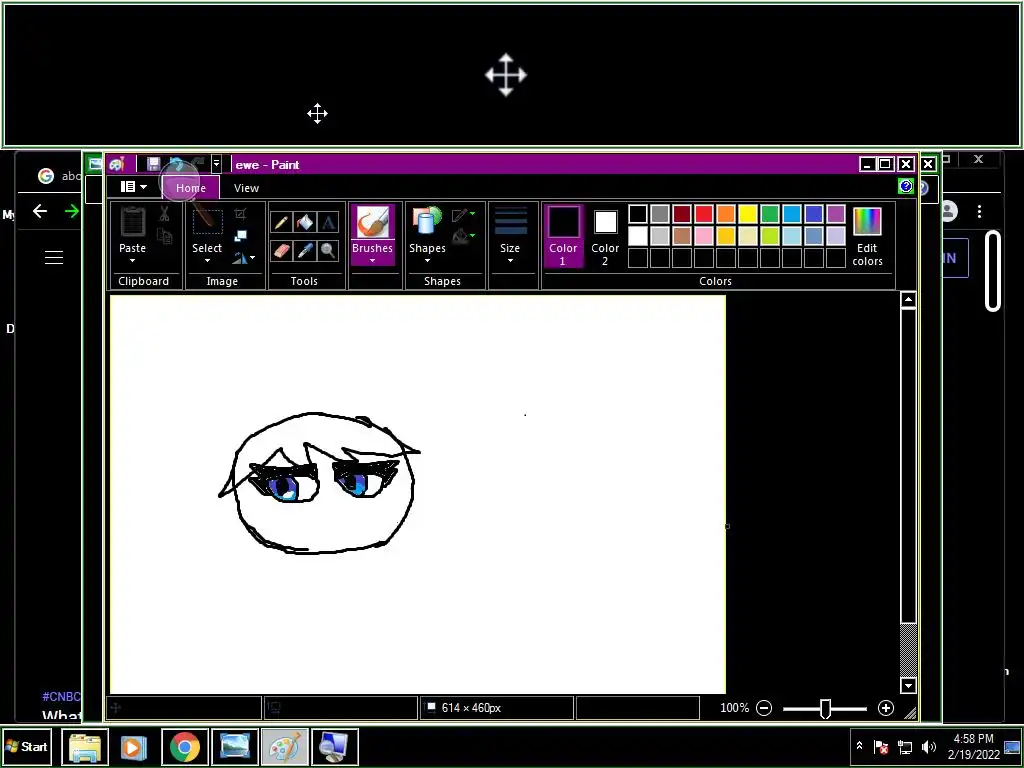1024x768 pixels.
Task: Pick the pink color swatch
Action: 704,236
